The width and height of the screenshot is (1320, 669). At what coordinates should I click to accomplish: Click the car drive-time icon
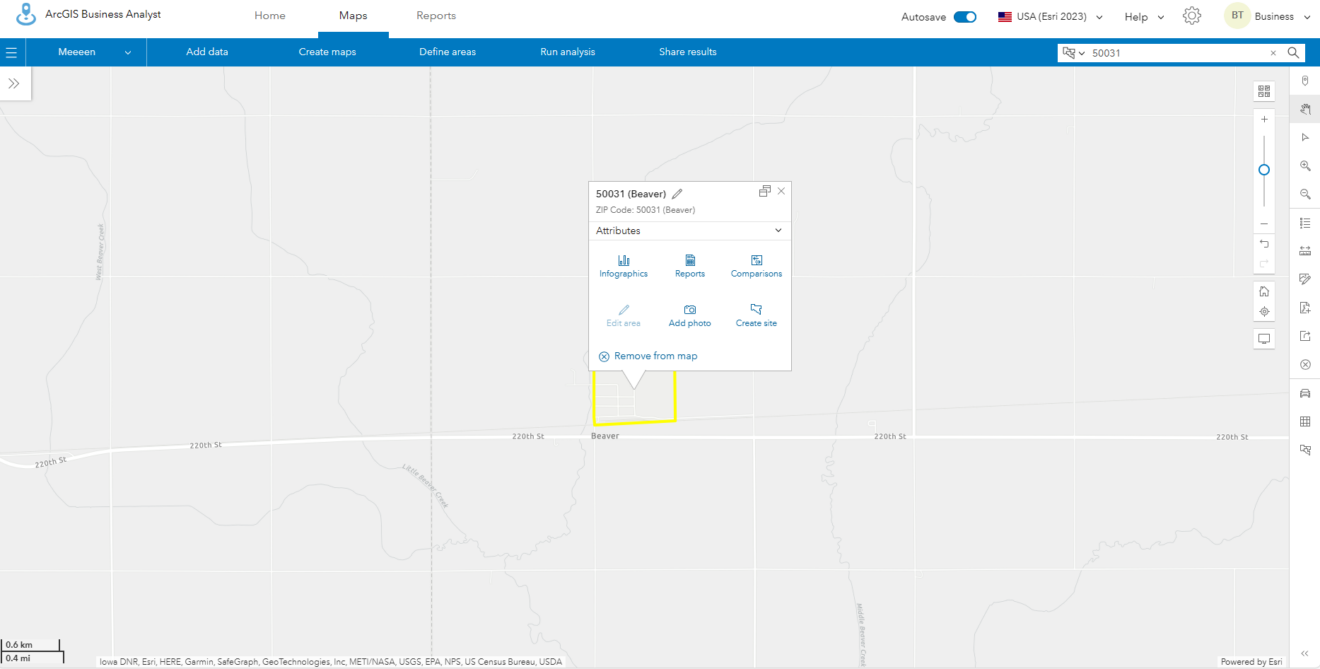[1305, 393]
